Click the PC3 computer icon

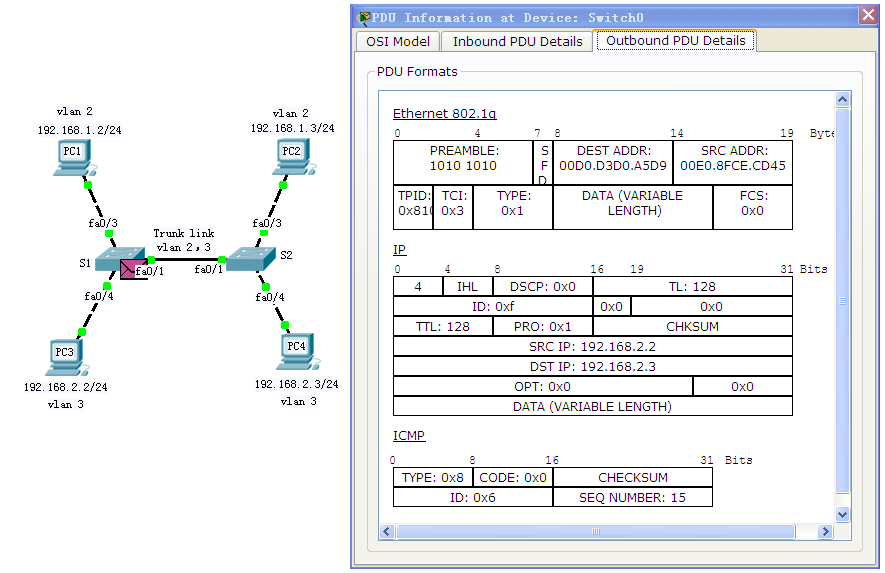[65, 355]
